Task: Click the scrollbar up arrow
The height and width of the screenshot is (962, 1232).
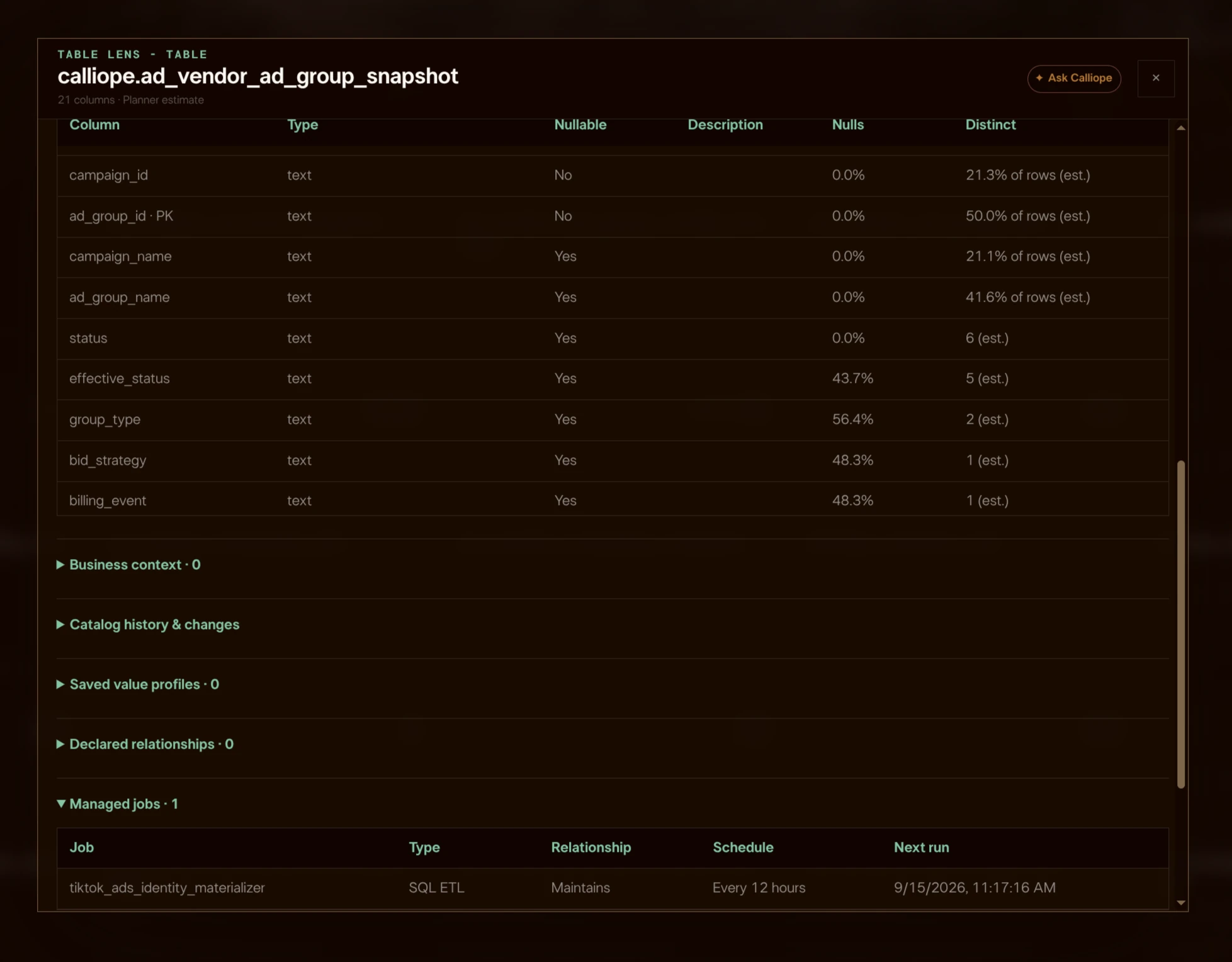Action: pos(1181,128)
